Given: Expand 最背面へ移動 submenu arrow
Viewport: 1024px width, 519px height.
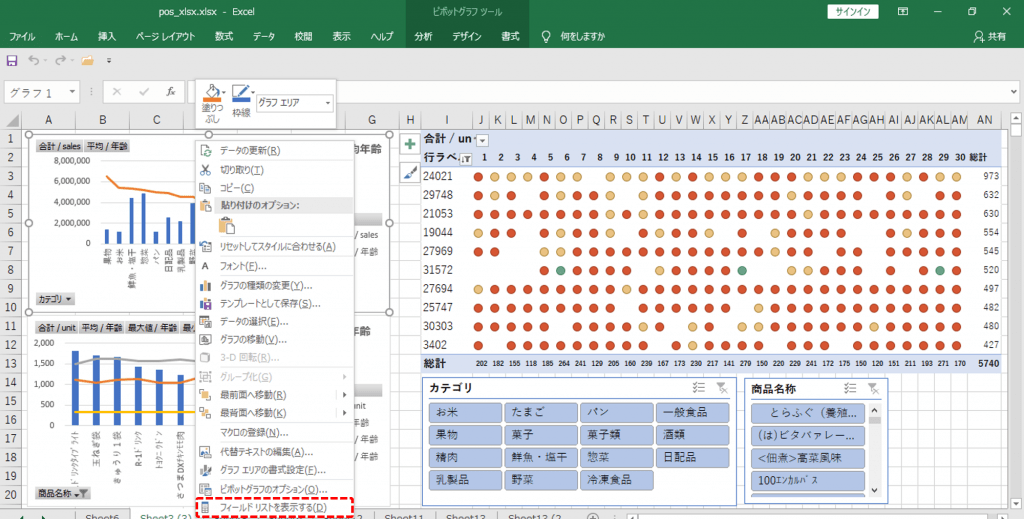Looking at the screenshot, I should pyautogui.click(x=344, y=413).
